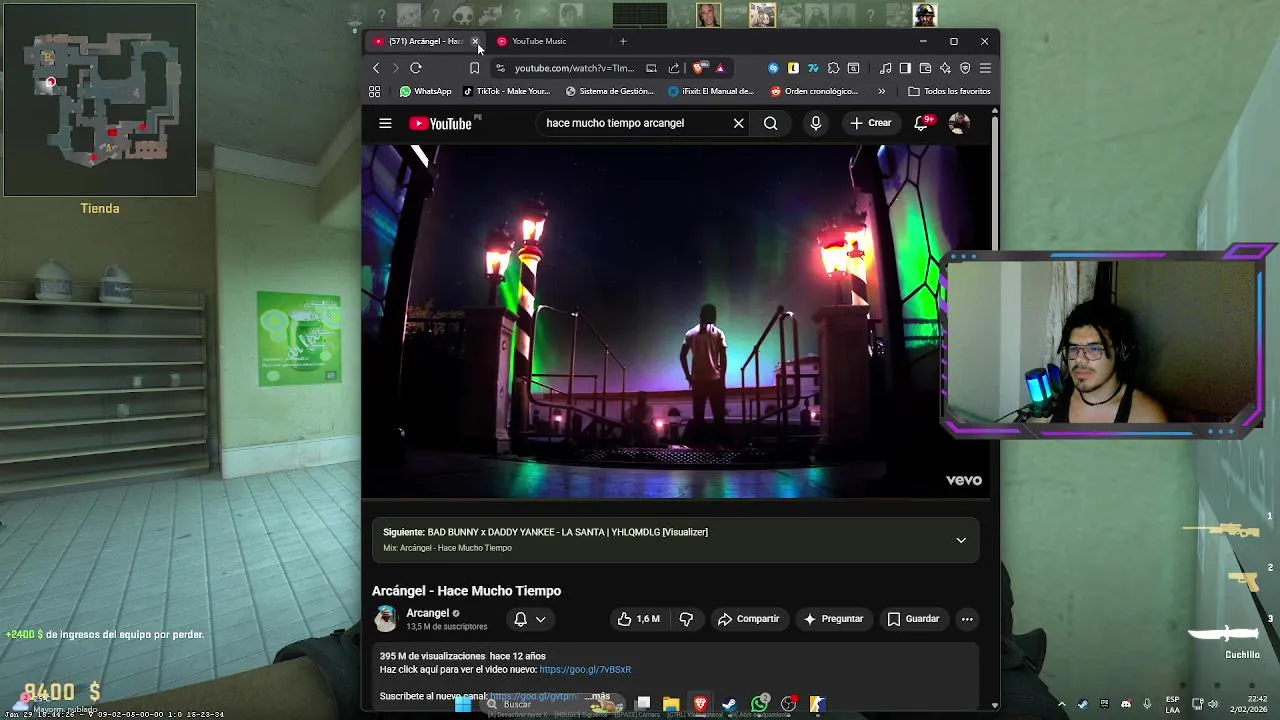This screenshot has height=720, width=1280.
Task: Open Brave Wallet icon
Action: (925, 68)
